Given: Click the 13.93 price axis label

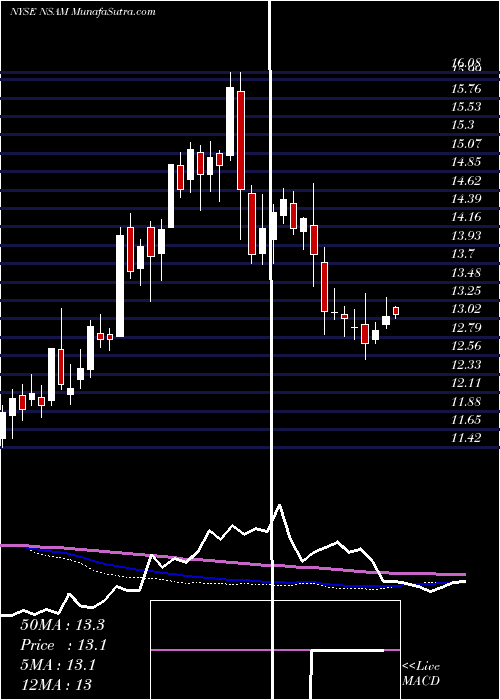Looking at the screenshot, I should coord(467,236).
